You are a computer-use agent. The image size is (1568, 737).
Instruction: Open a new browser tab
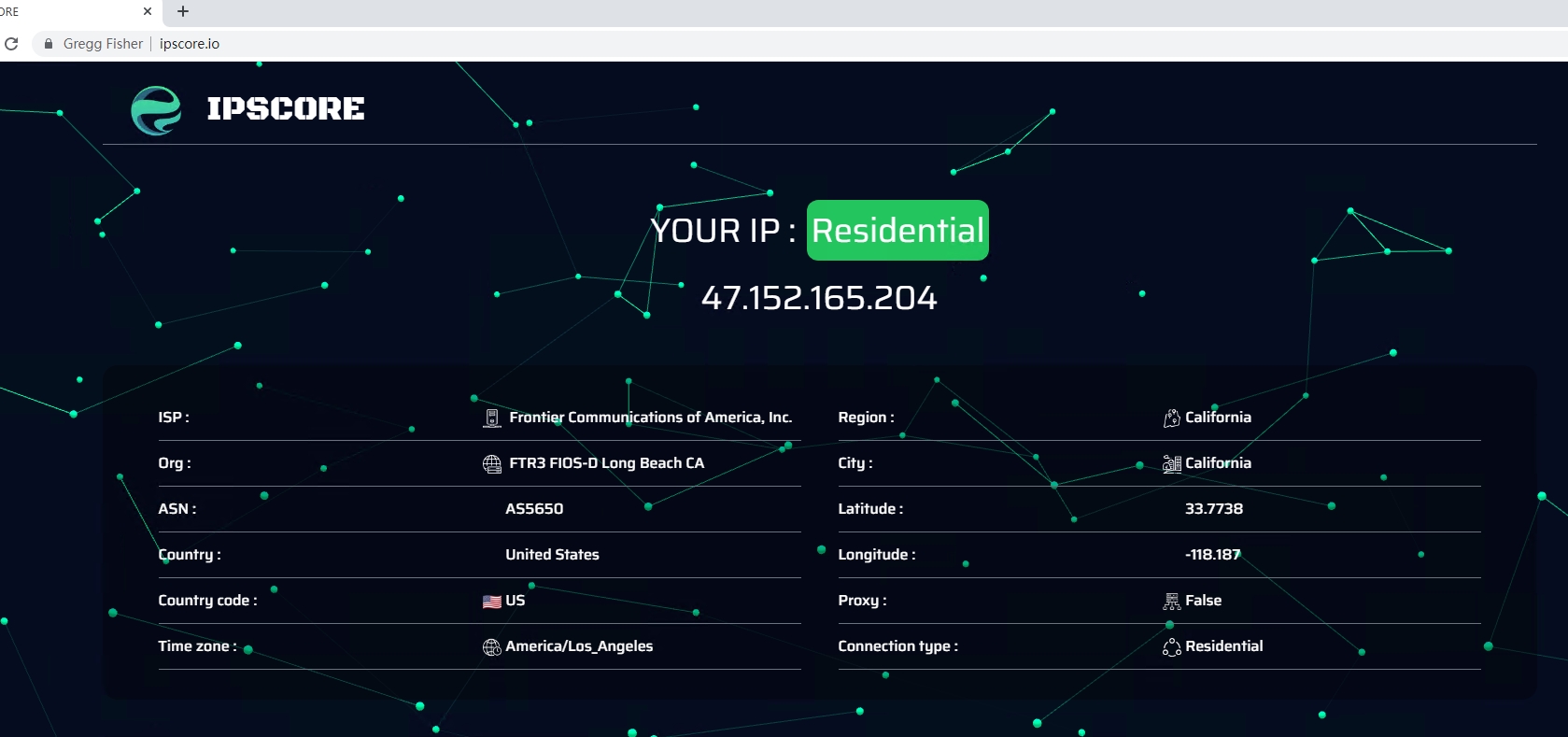(x=183, y=11)
